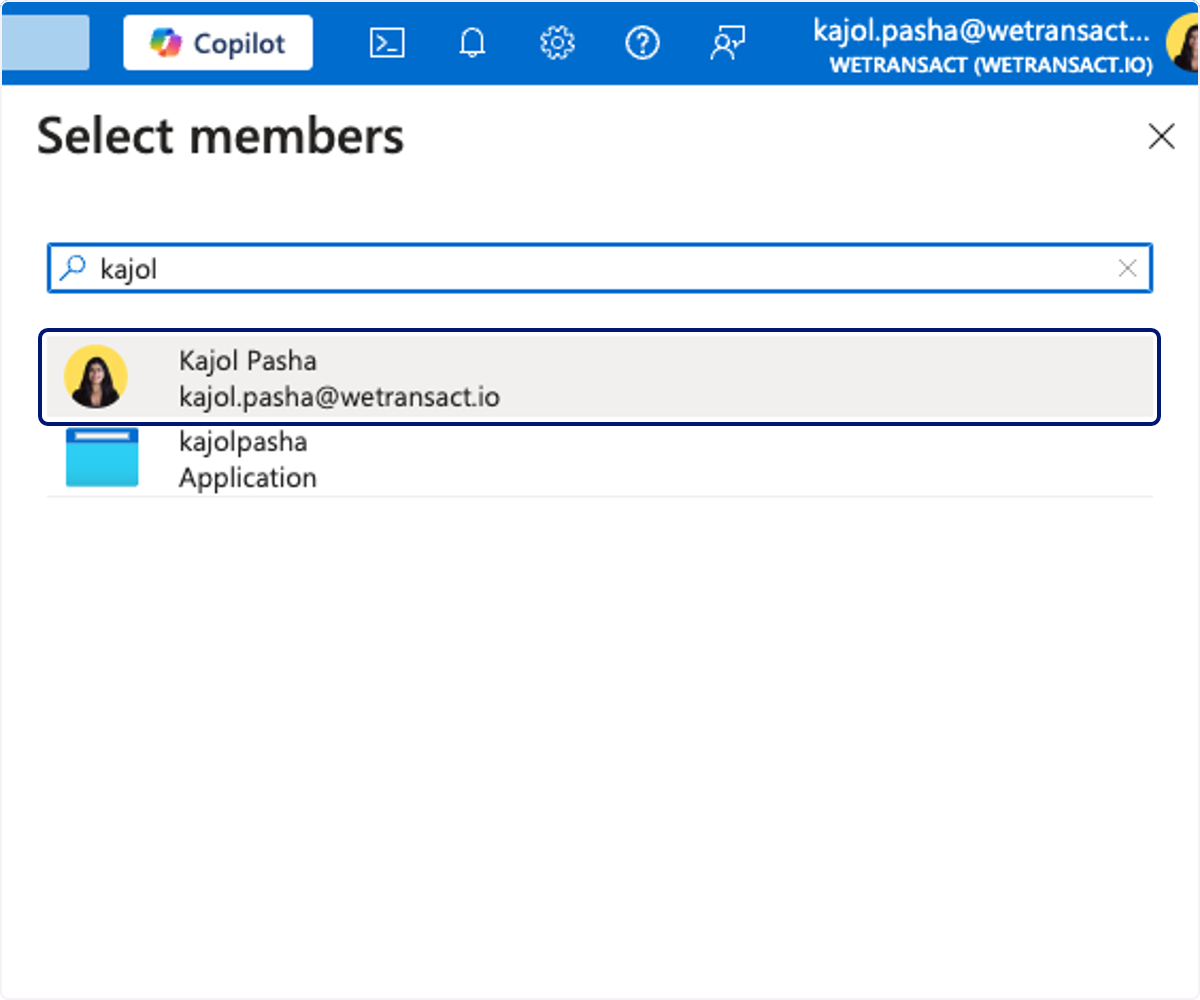Click the magnifier search icon
This screenshot has width=1200, height=1000.
click(x=74, y=267)
